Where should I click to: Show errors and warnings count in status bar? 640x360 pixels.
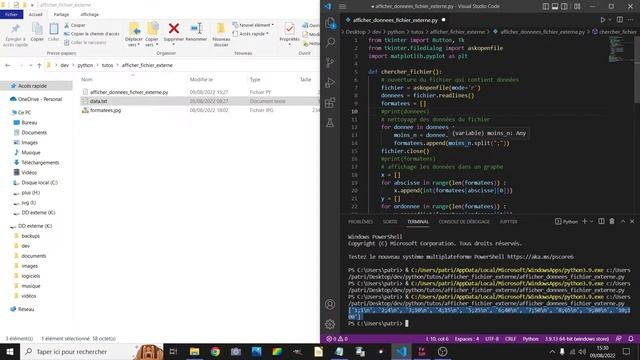337,339
